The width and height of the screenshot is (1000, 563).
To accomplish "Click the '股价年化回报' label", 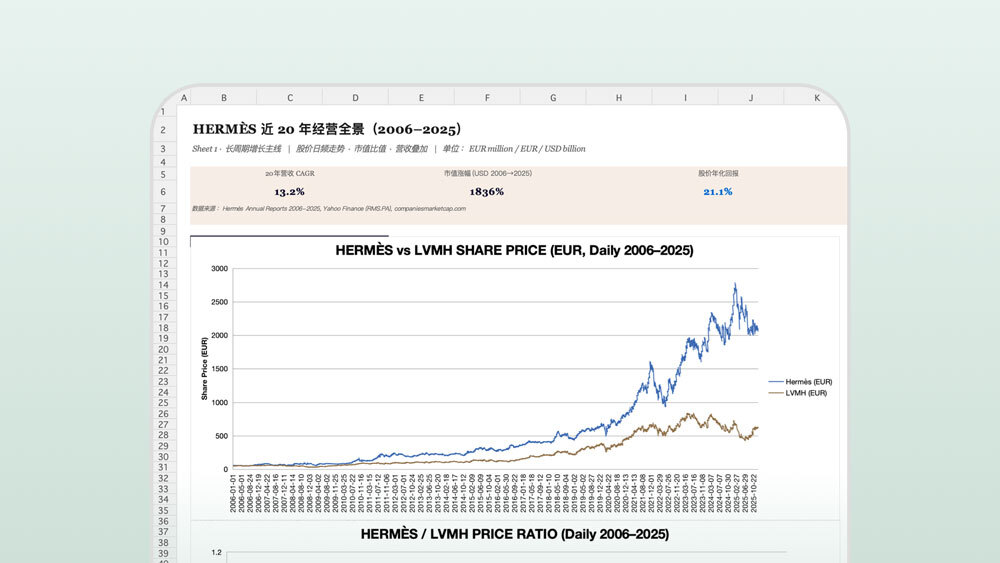I will 718,173.
